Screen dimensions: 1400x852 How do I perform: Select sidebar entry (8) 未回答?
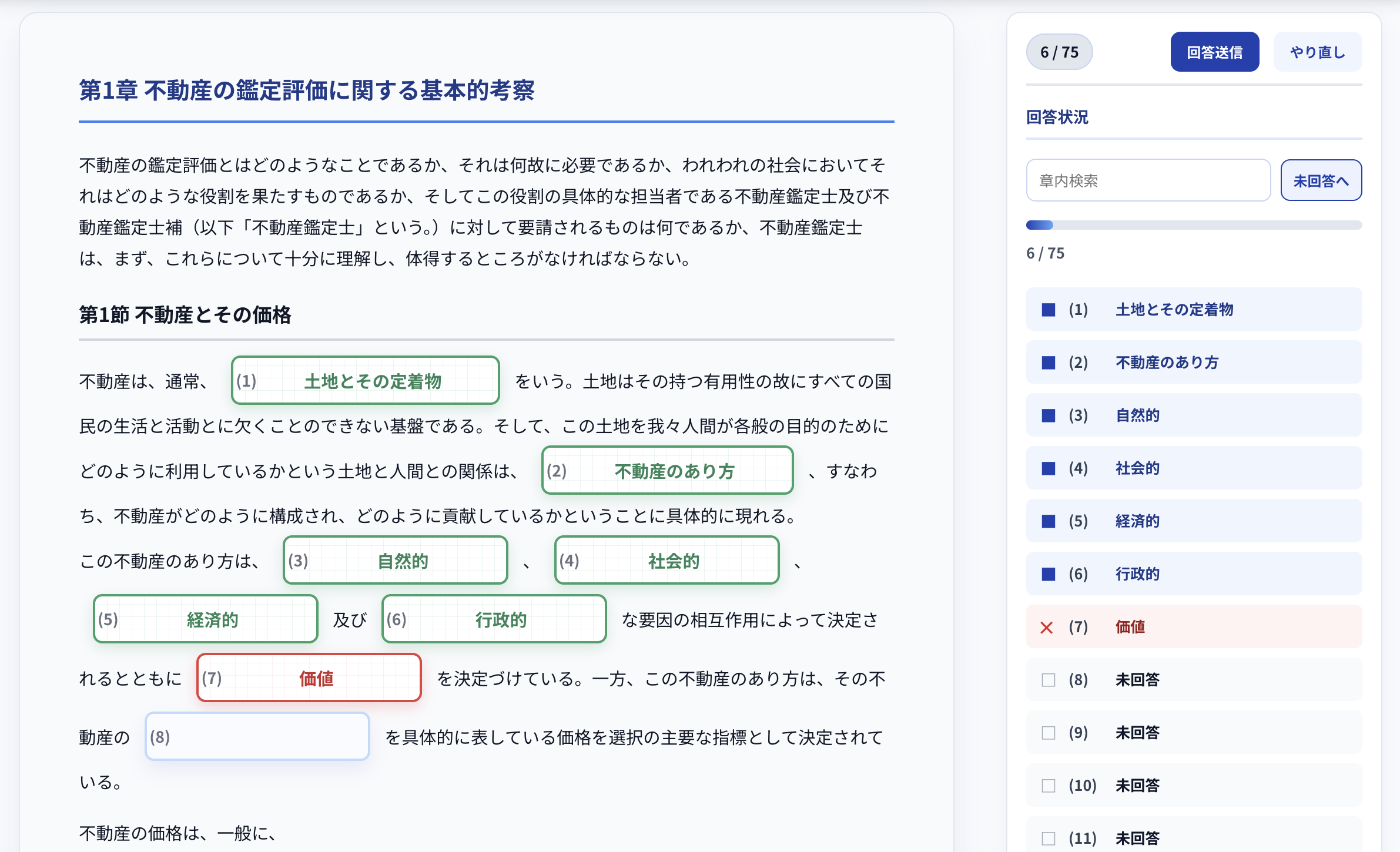(1193, 679)
